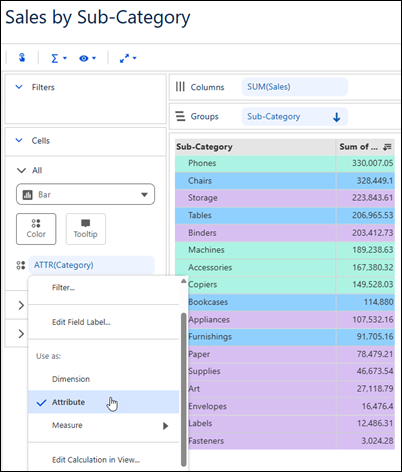Click the Columns shelf icon
The height and width of the screenshot is (472, 402).
pos(180,87)
